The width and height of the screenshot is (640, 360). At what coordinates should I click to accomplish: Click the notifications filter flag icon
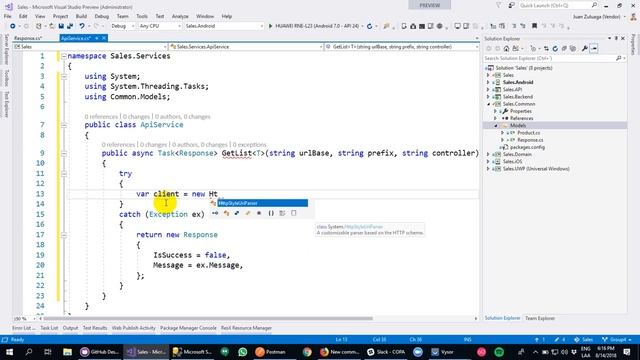click(x=499, y=5)
